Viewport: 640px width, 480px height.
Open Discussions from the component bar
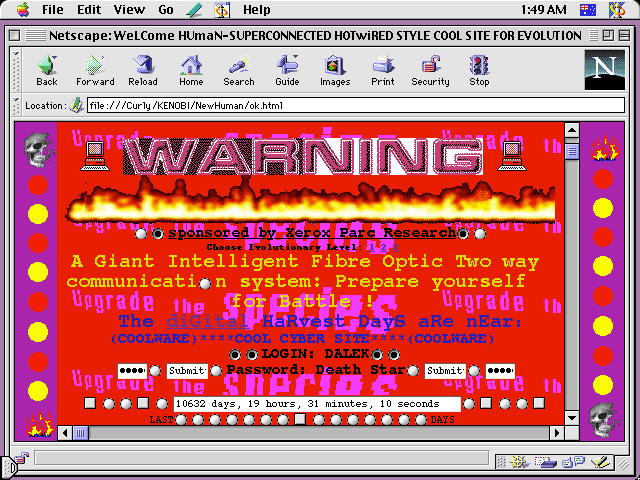tap(573, 462)
